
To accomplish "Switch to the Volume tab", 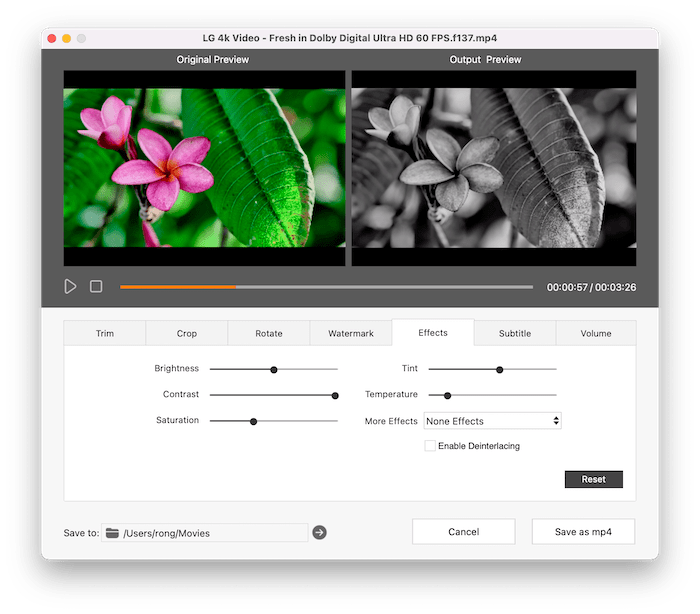I will click(596, 333).
